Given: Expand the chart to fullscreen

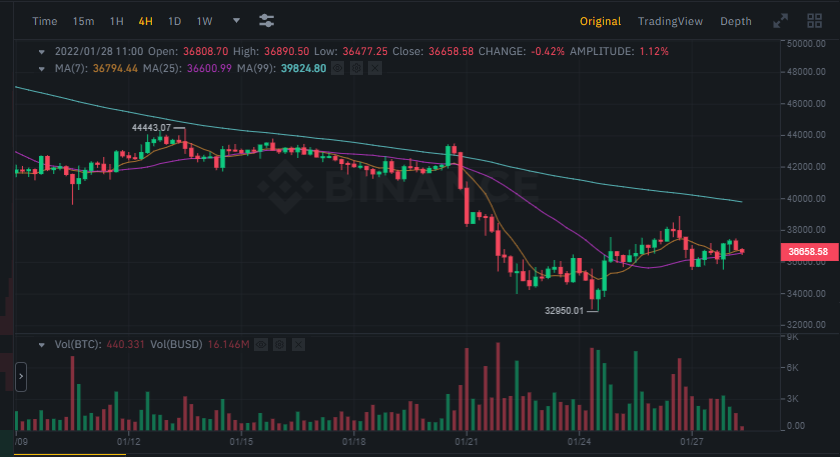Looking at the screenshot, I should tap(781, 21).
